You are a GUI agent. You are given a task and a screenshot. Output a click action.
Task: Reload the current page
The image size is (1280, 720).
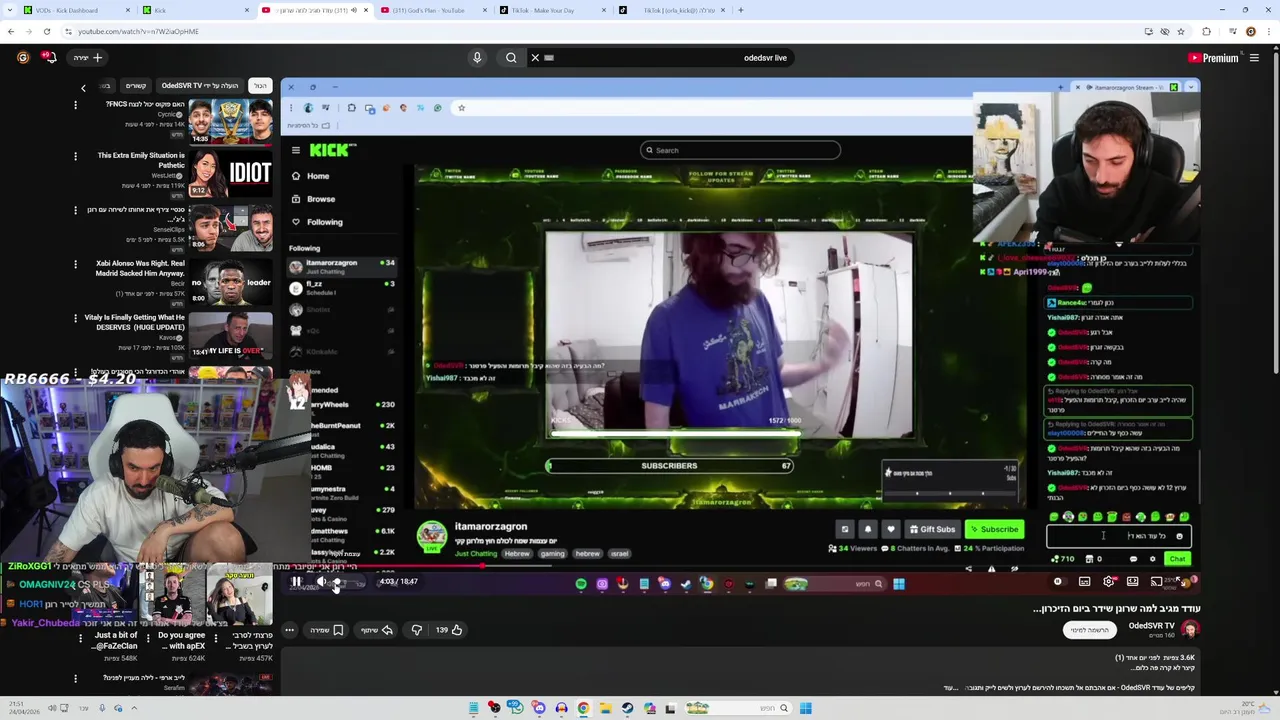pyautogui.click(x=47, y=31)
